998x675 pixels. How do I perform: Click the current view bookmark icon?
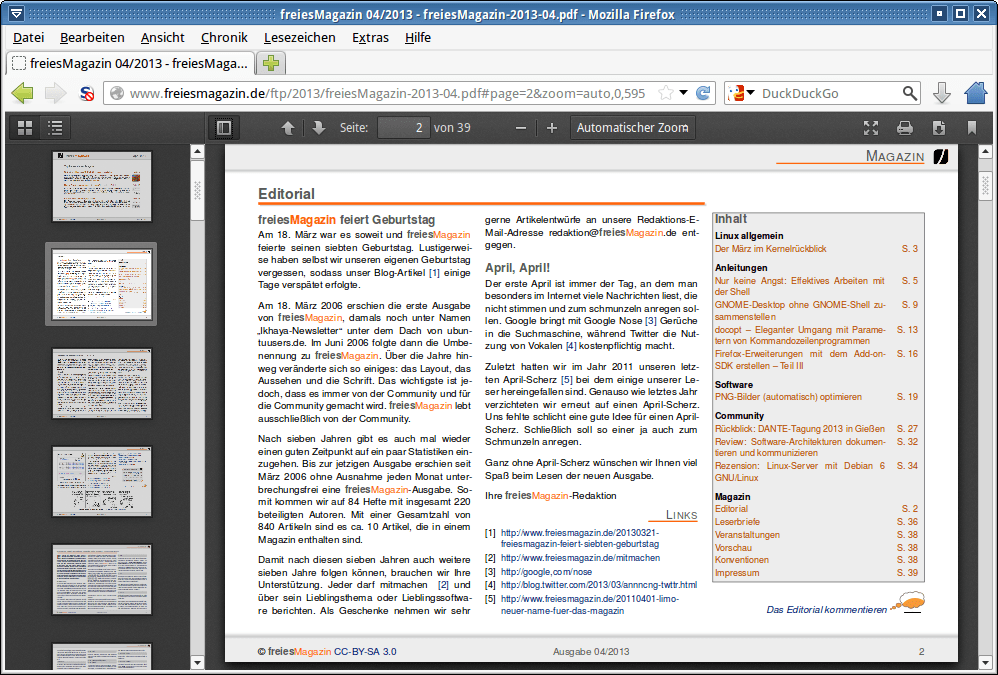tap(971, 128)
